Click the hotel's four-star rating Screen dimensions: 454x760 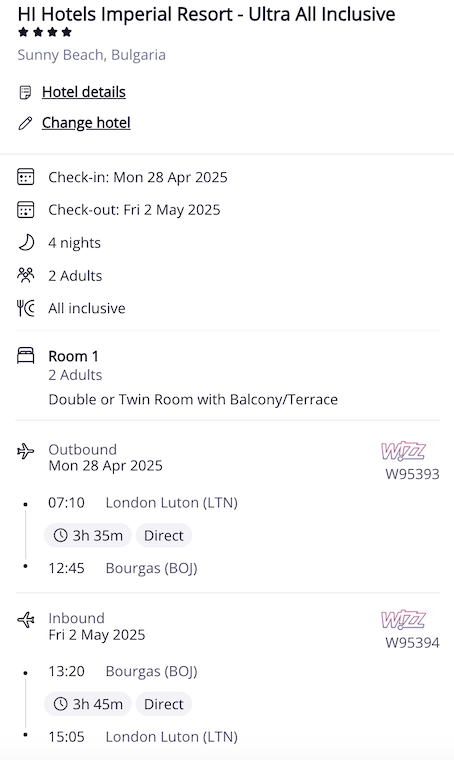[x=45, y=32]
